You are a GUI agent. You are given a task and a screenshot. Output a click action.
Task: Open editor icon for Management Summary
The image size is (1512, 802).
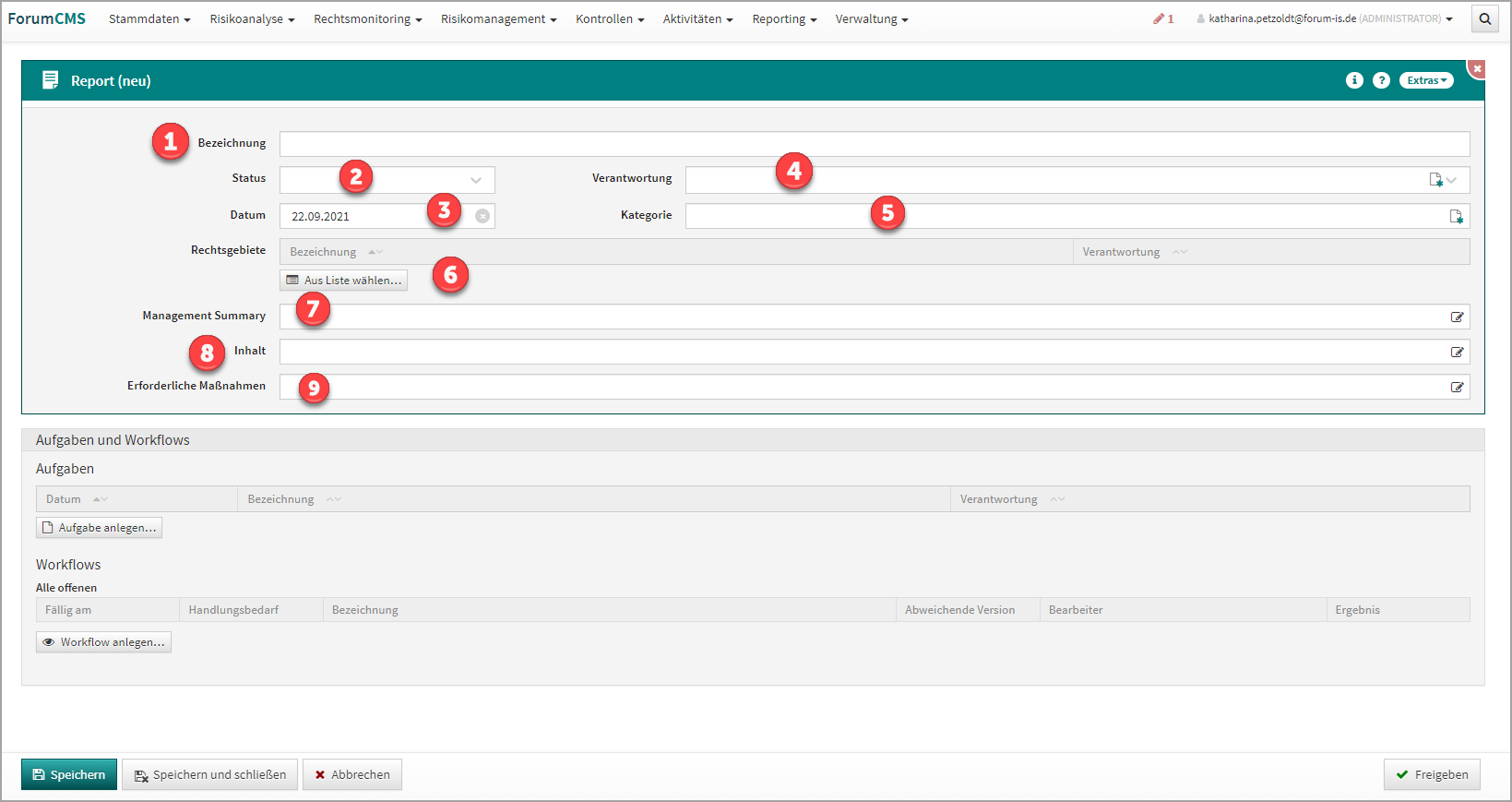(x=1457, y=317)
